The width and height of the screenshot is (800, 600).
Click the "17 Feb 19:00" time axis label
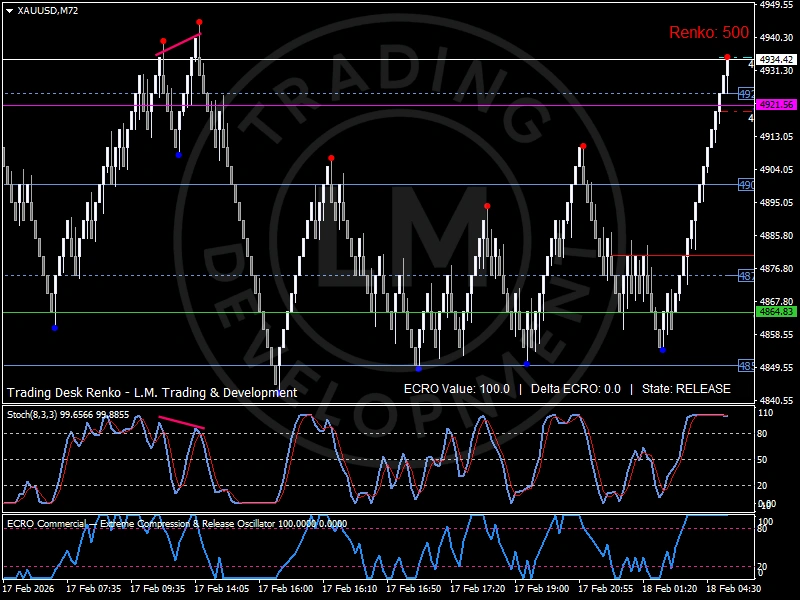coord(542,588)
